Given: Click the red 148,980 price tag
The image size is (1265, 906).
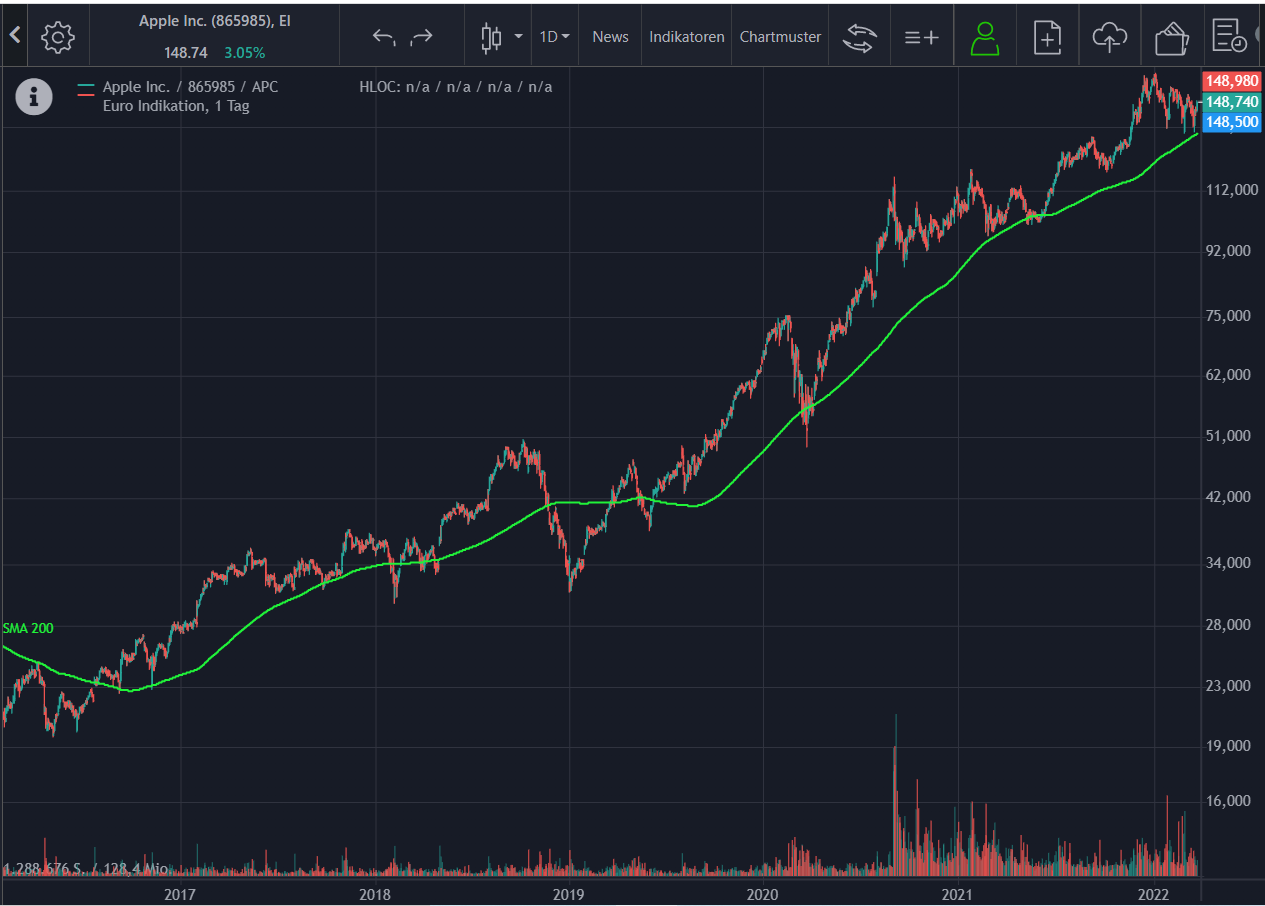Looking at the screenshot, I should coord(1231,81).
